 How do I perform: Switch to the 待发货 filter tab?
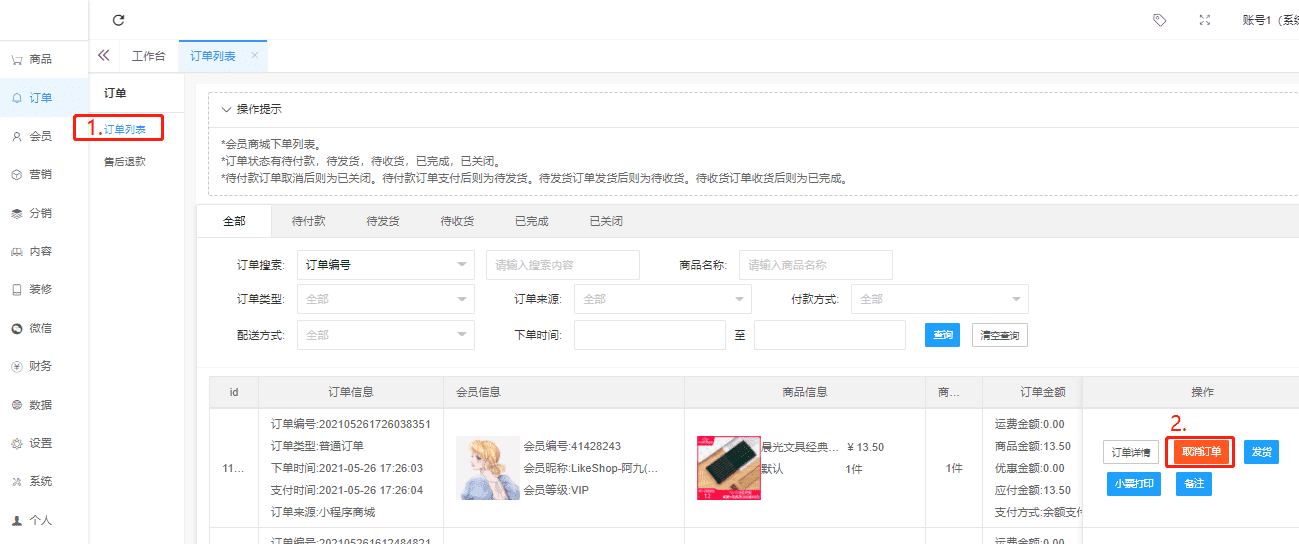pos(383,221)
